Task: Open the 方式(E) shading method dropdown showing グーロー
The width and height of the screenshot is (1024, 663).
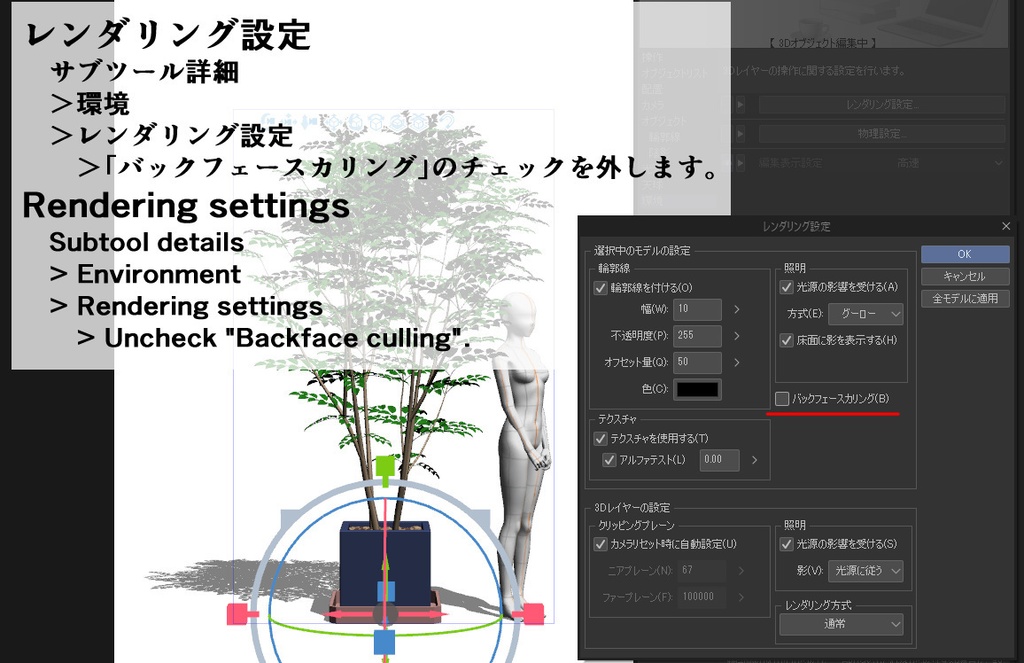Action: coord(866,314)
